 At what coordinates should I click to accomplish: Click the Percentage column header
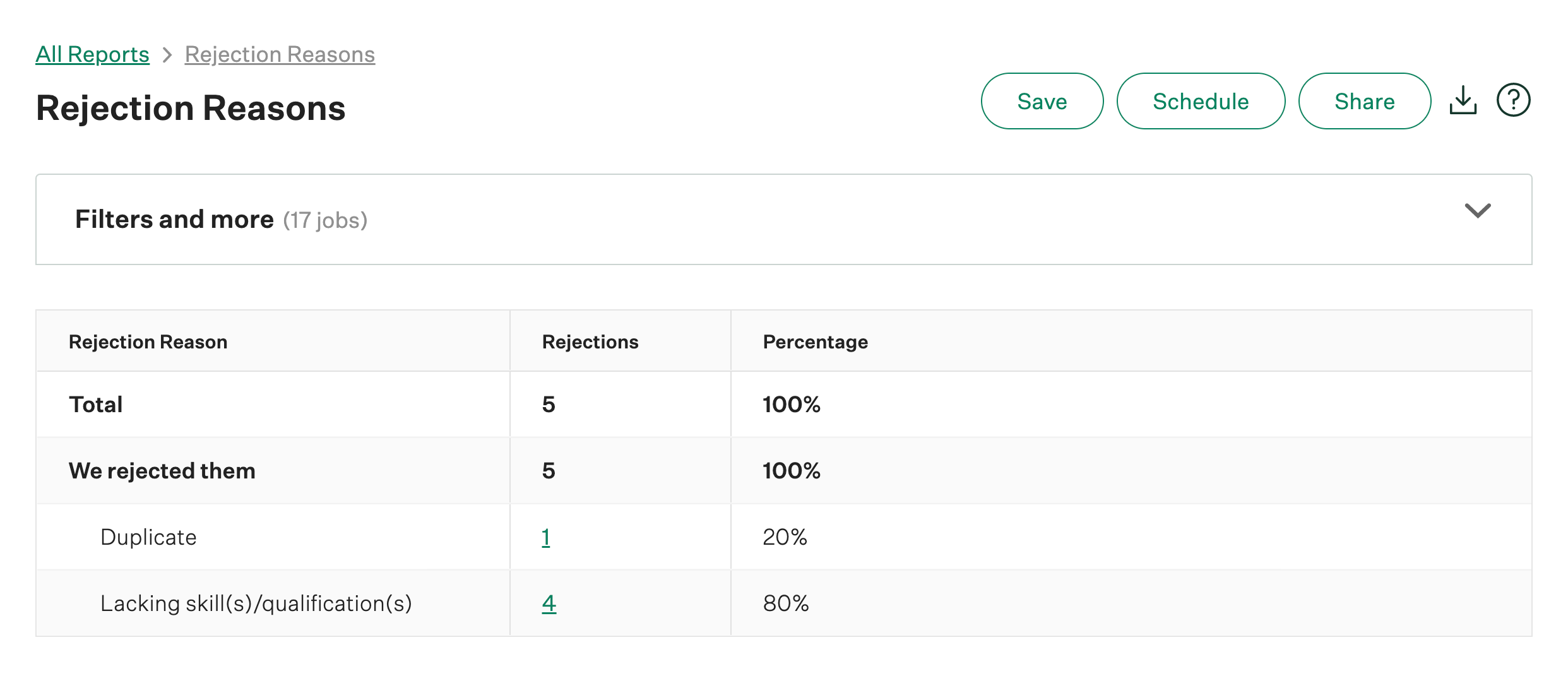click(815, 341)
